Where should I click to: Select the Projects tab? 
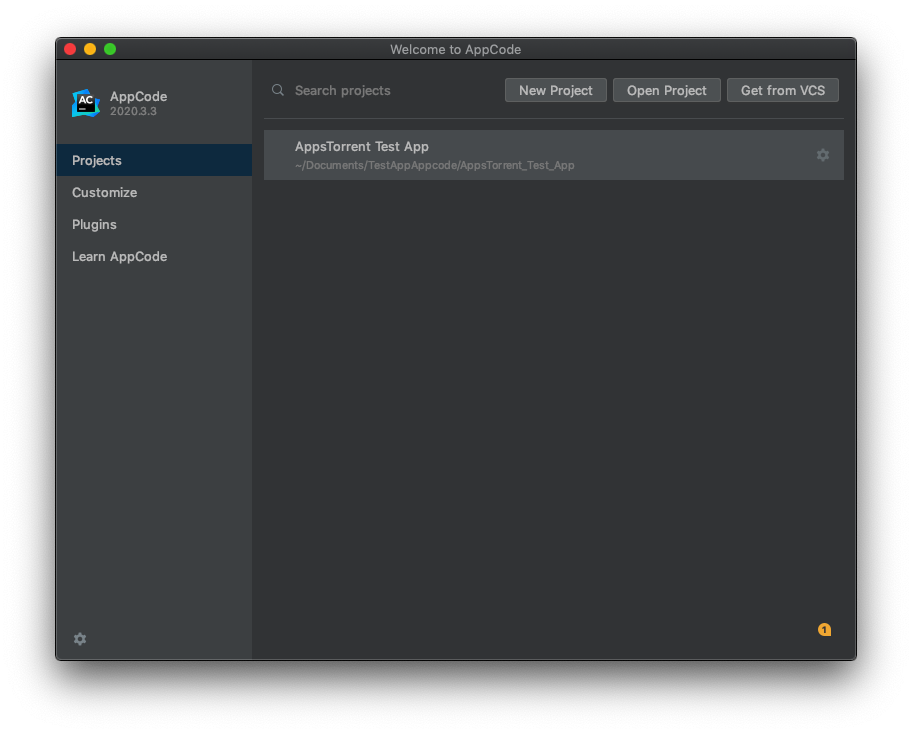tap(154, 160)
